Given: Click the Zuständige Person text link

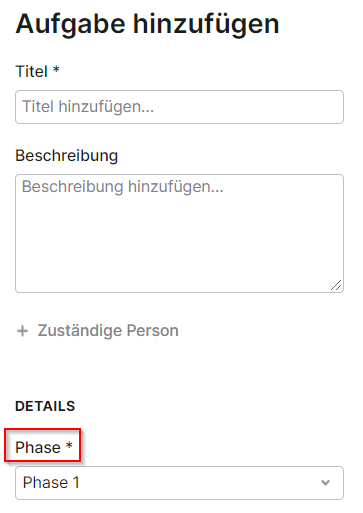Looking at the screenshot, I should (x=108, y=331).
